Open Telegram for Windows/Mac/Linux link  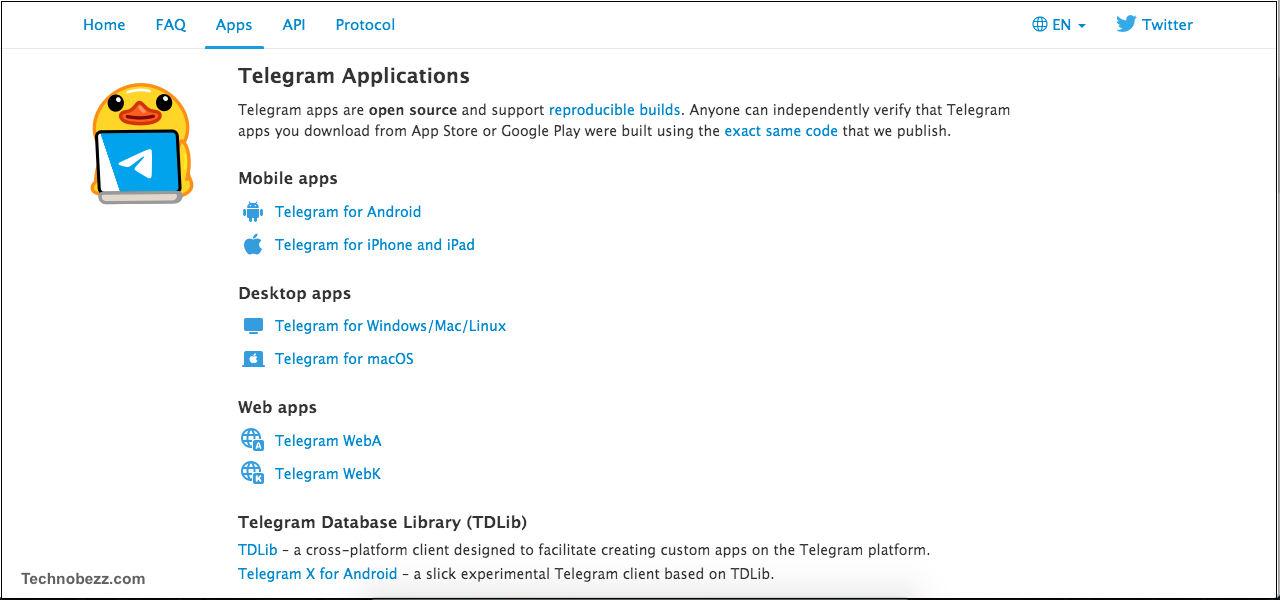[x=391, y=326]
